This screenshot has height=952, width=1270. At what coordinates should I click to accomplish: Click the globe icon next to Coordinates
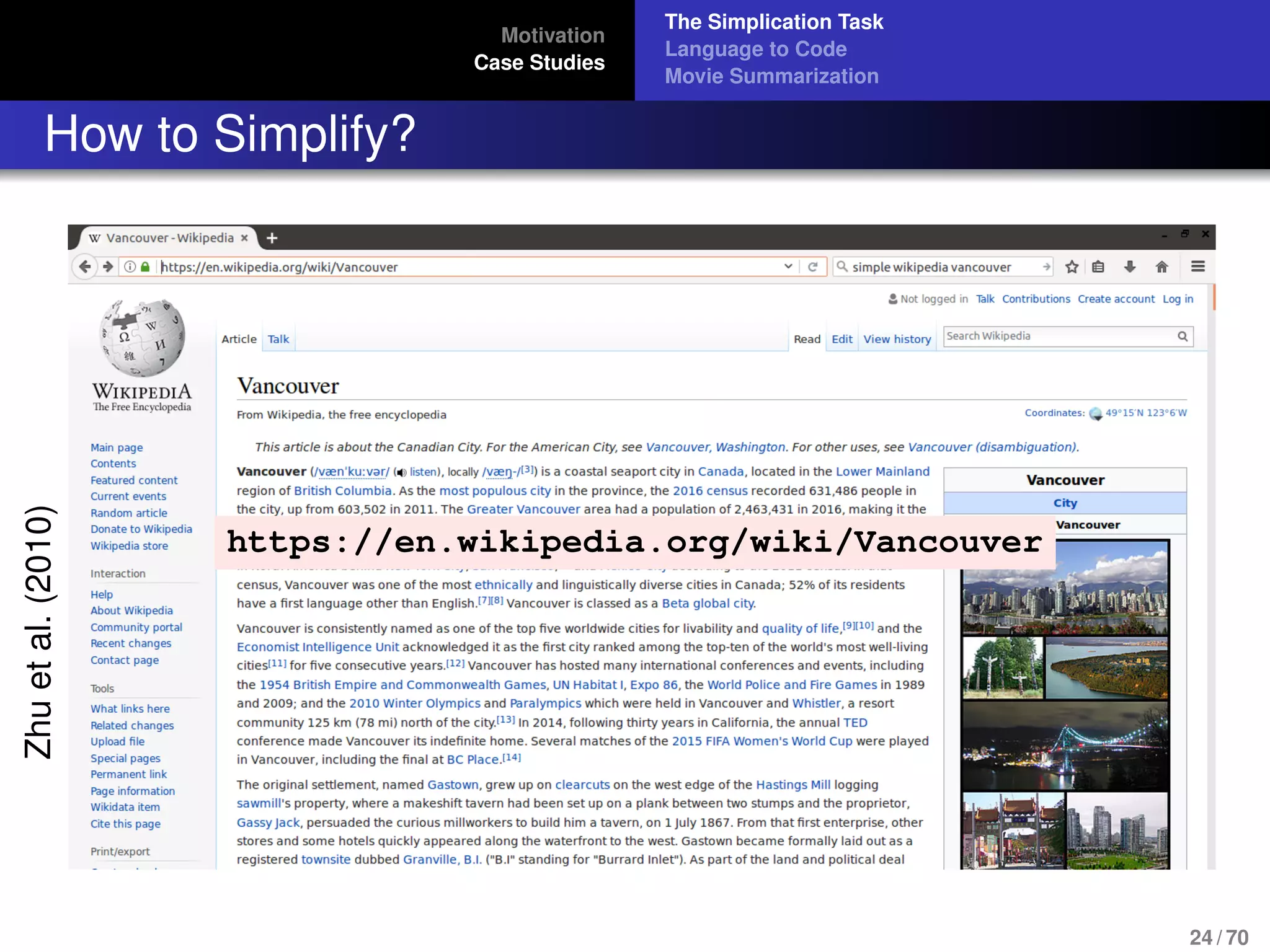click(1096, 413)
